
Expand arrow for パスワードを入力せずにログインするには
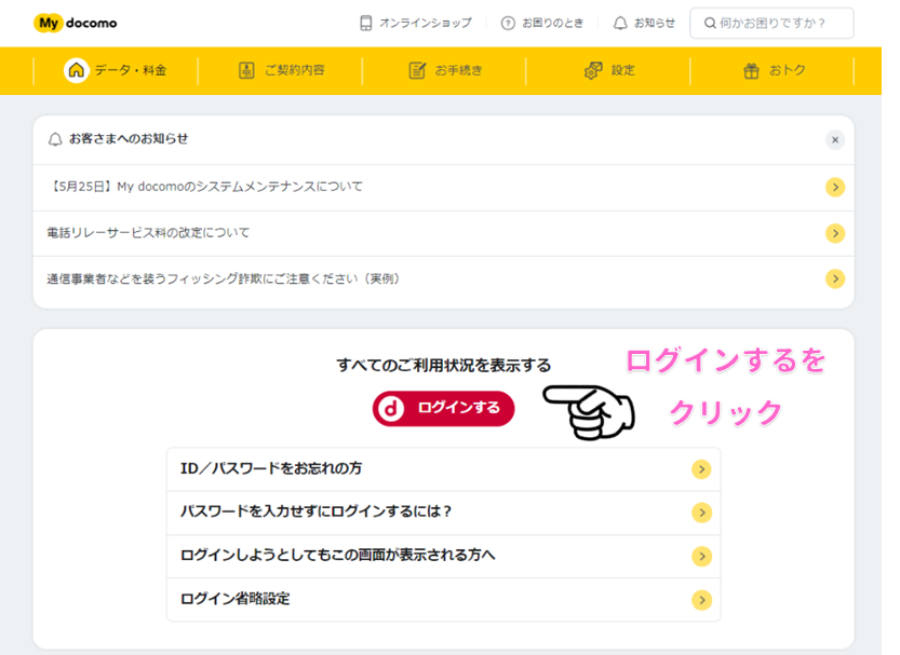[701, 513]
